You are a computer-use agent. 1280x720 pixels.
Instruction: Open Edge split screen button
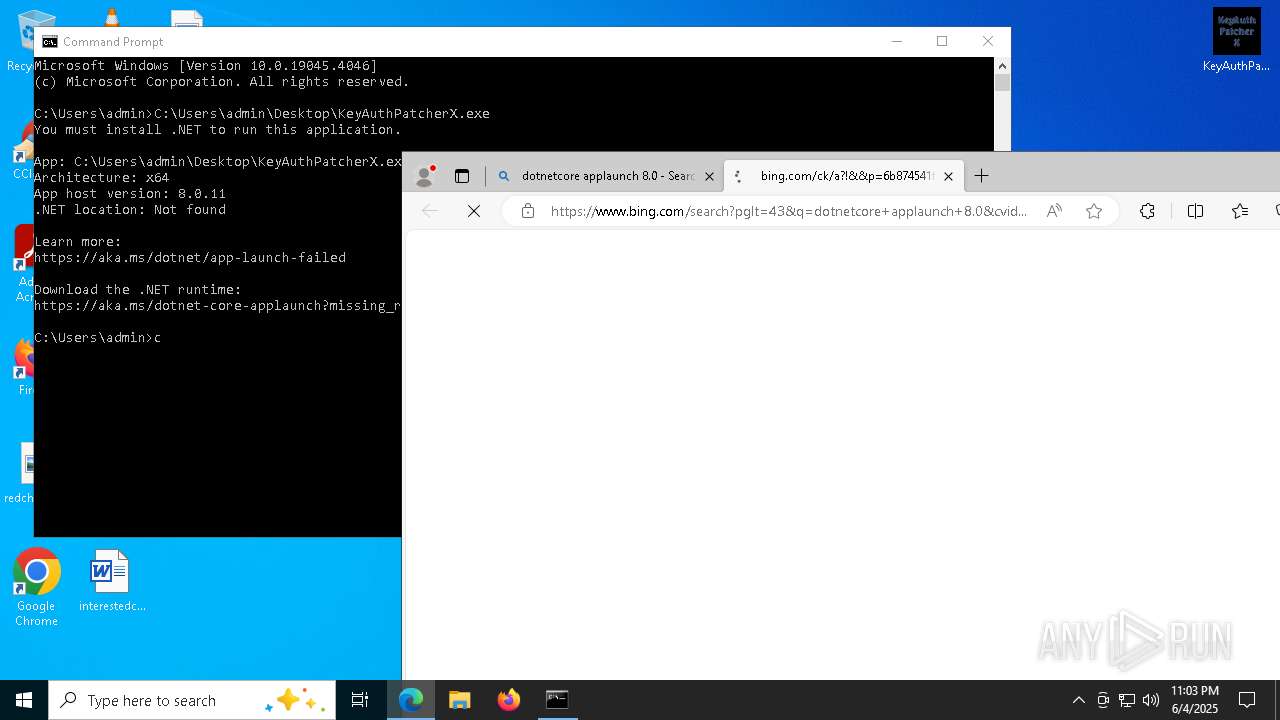1195,211
